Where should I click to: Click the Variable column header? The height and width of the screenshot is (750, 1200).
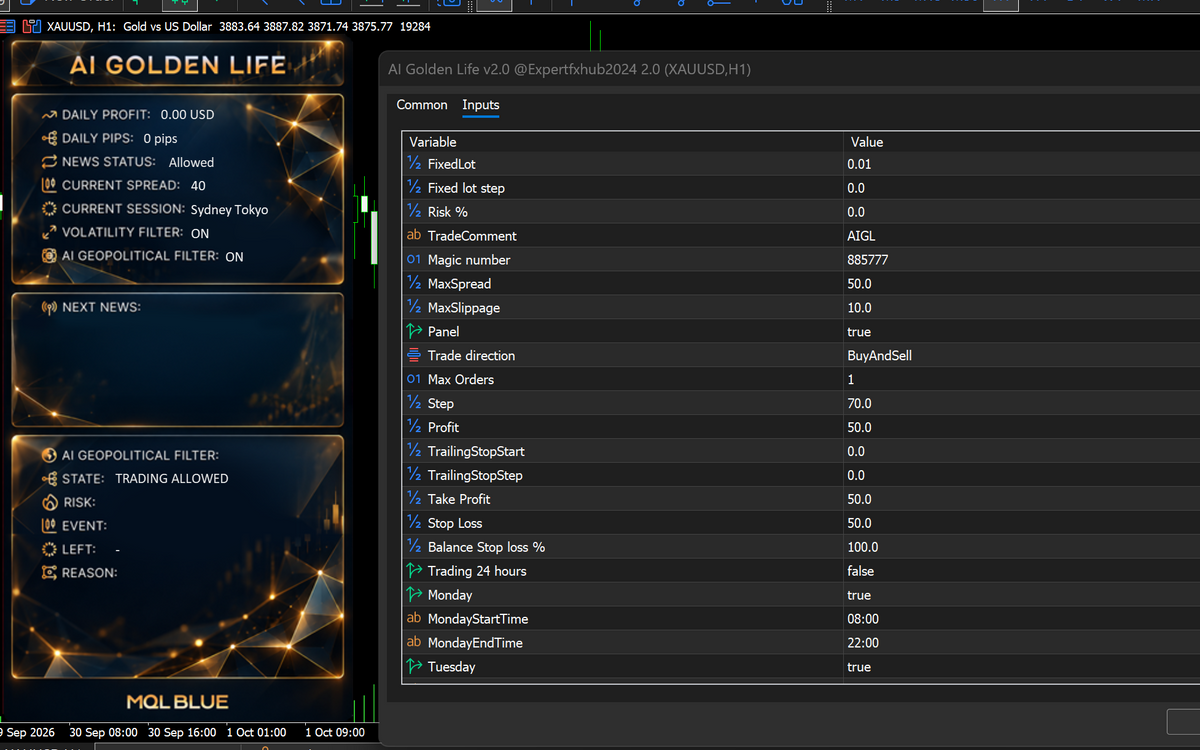(433, 142)
